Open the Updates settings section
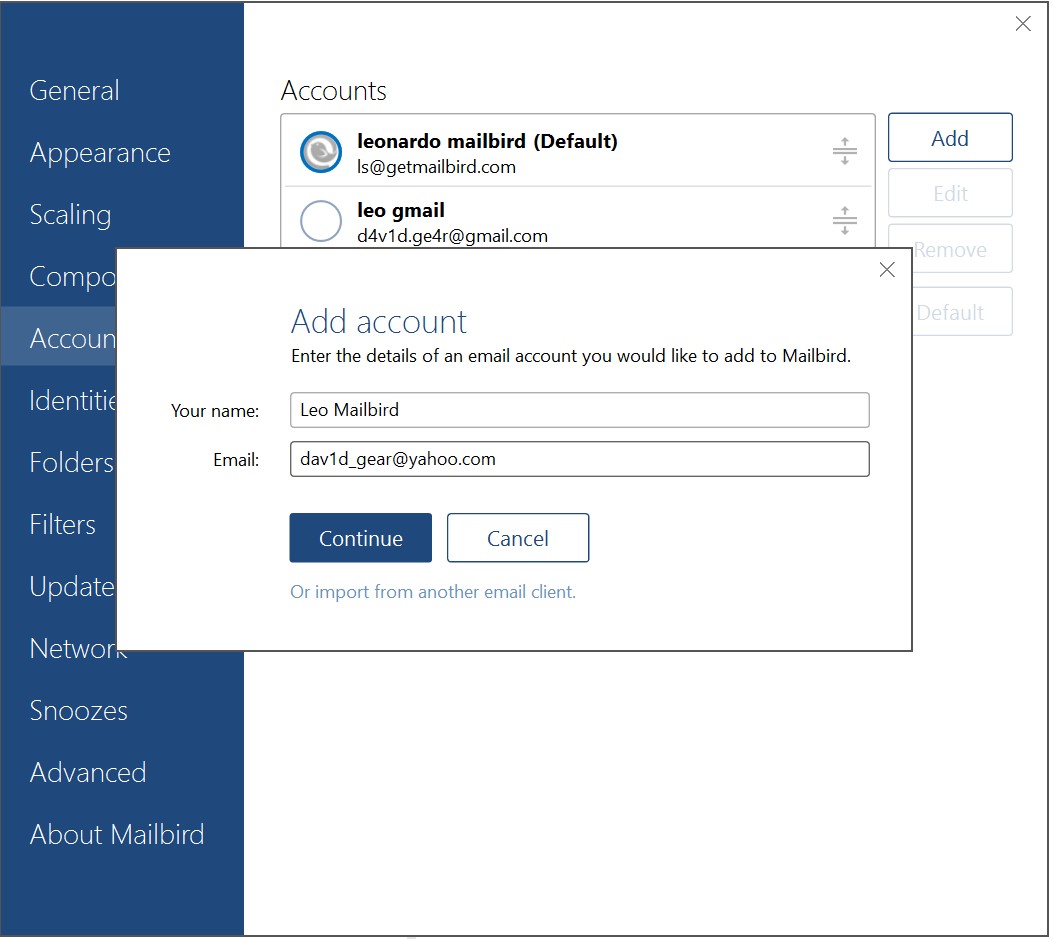The height and width of the screenshot is (939, 1053). click(x=73, y=587)
